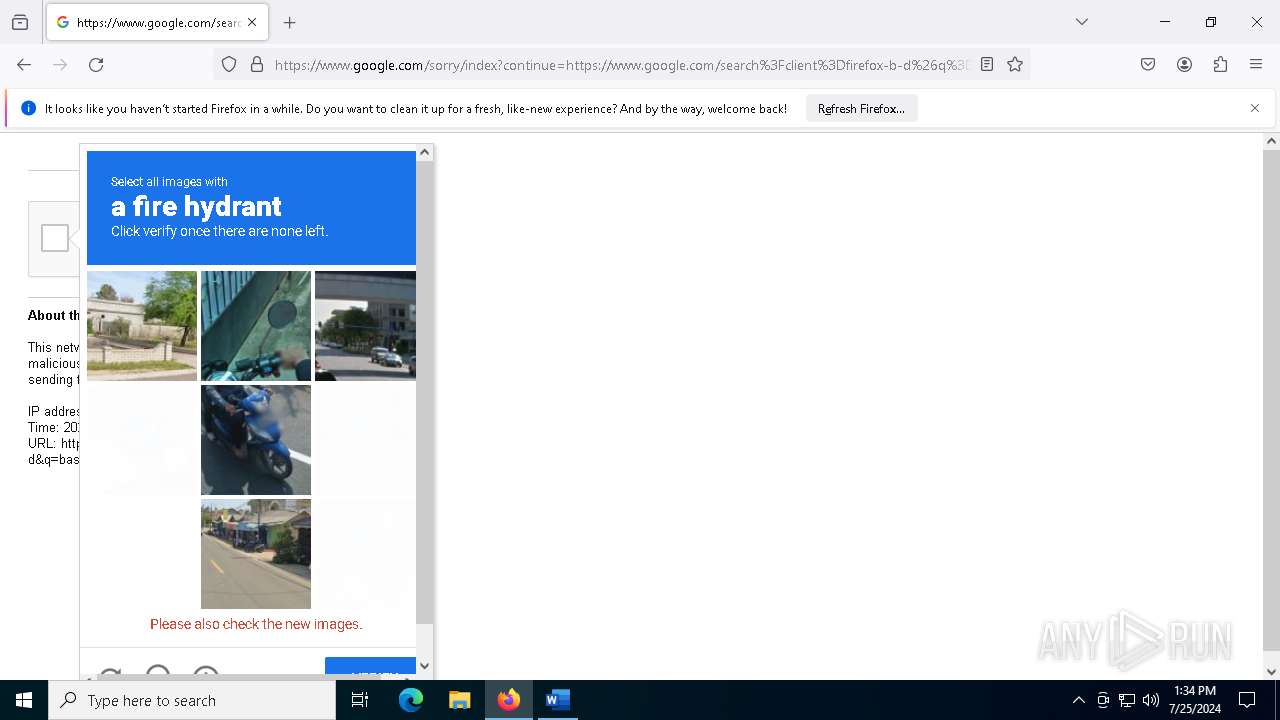Focus the address bar URL field

pos(620,65)
